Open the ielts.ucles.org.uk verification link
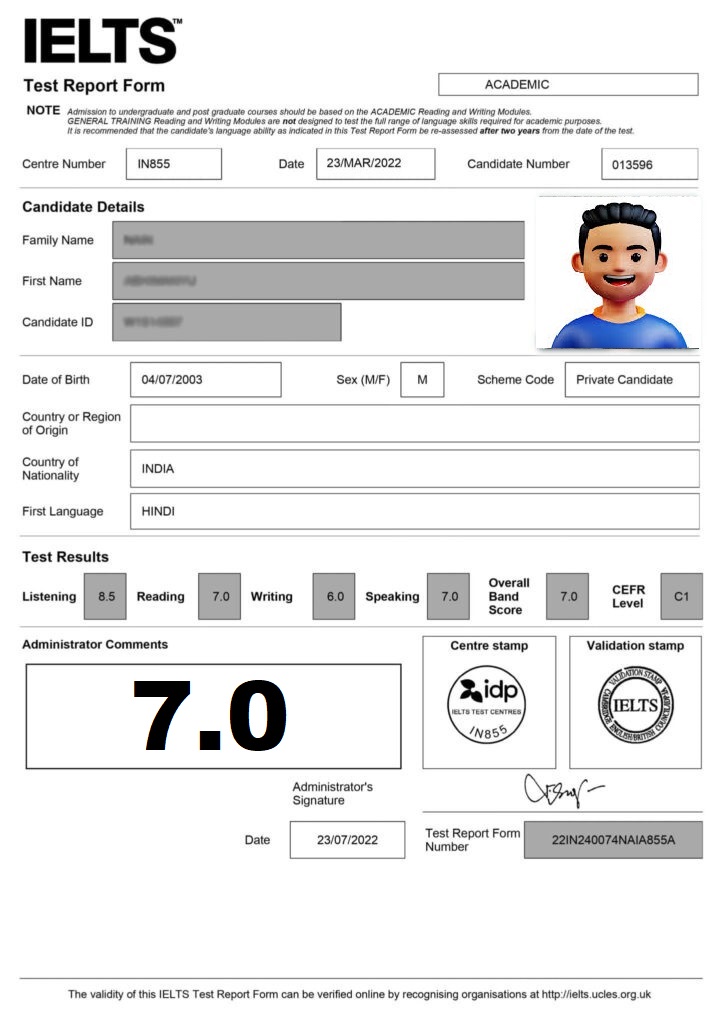This screenshot has width=725, height=1024. point(596,995)
